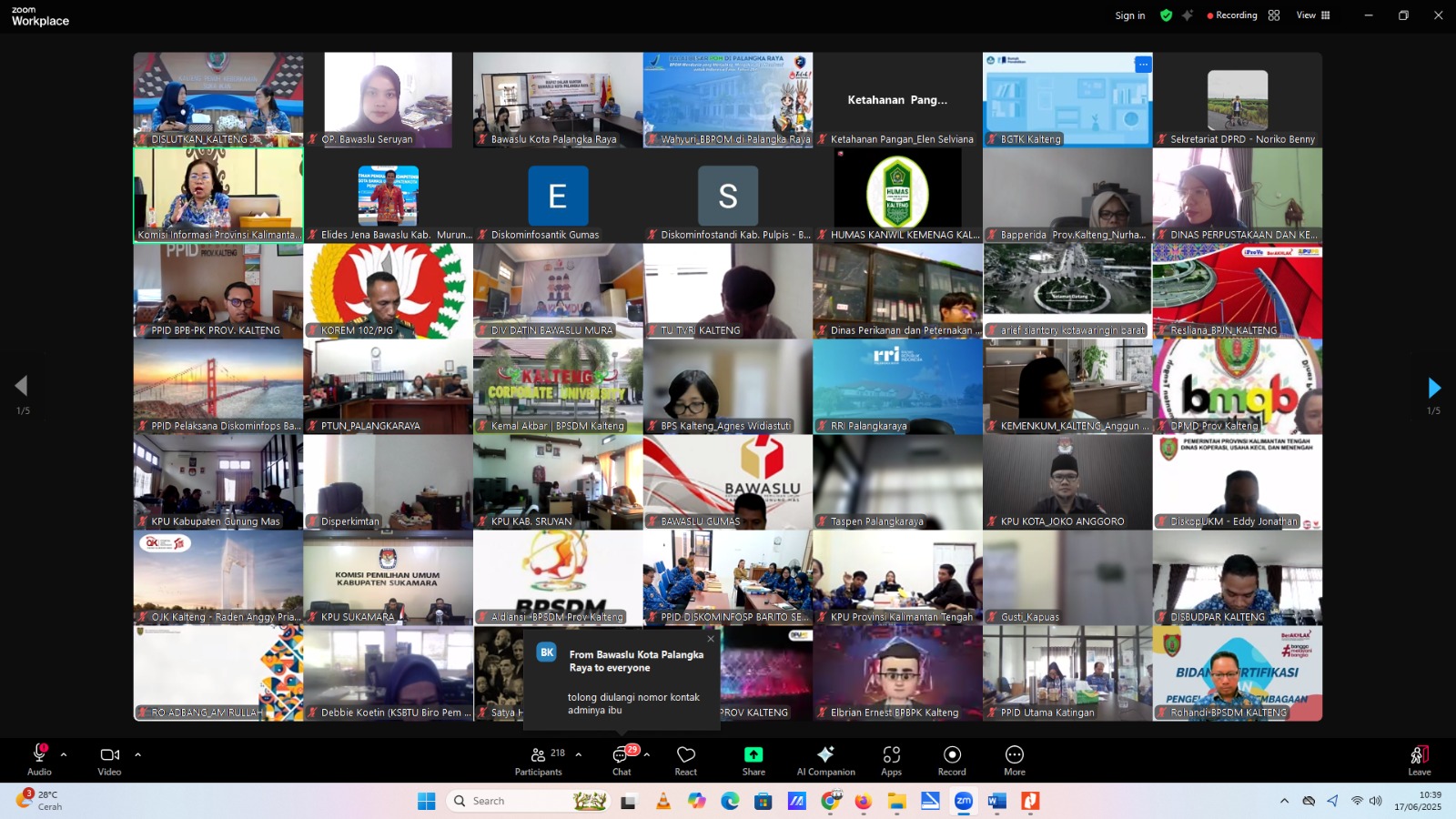Screen dimensions: 1456x819
Task: Open the View layout menu
Action: point(1313,15)
